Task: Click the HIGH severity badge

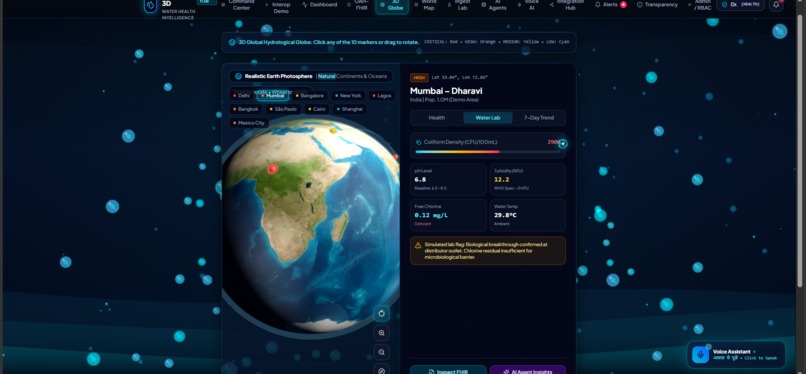Action: click(x=419, y=78)
